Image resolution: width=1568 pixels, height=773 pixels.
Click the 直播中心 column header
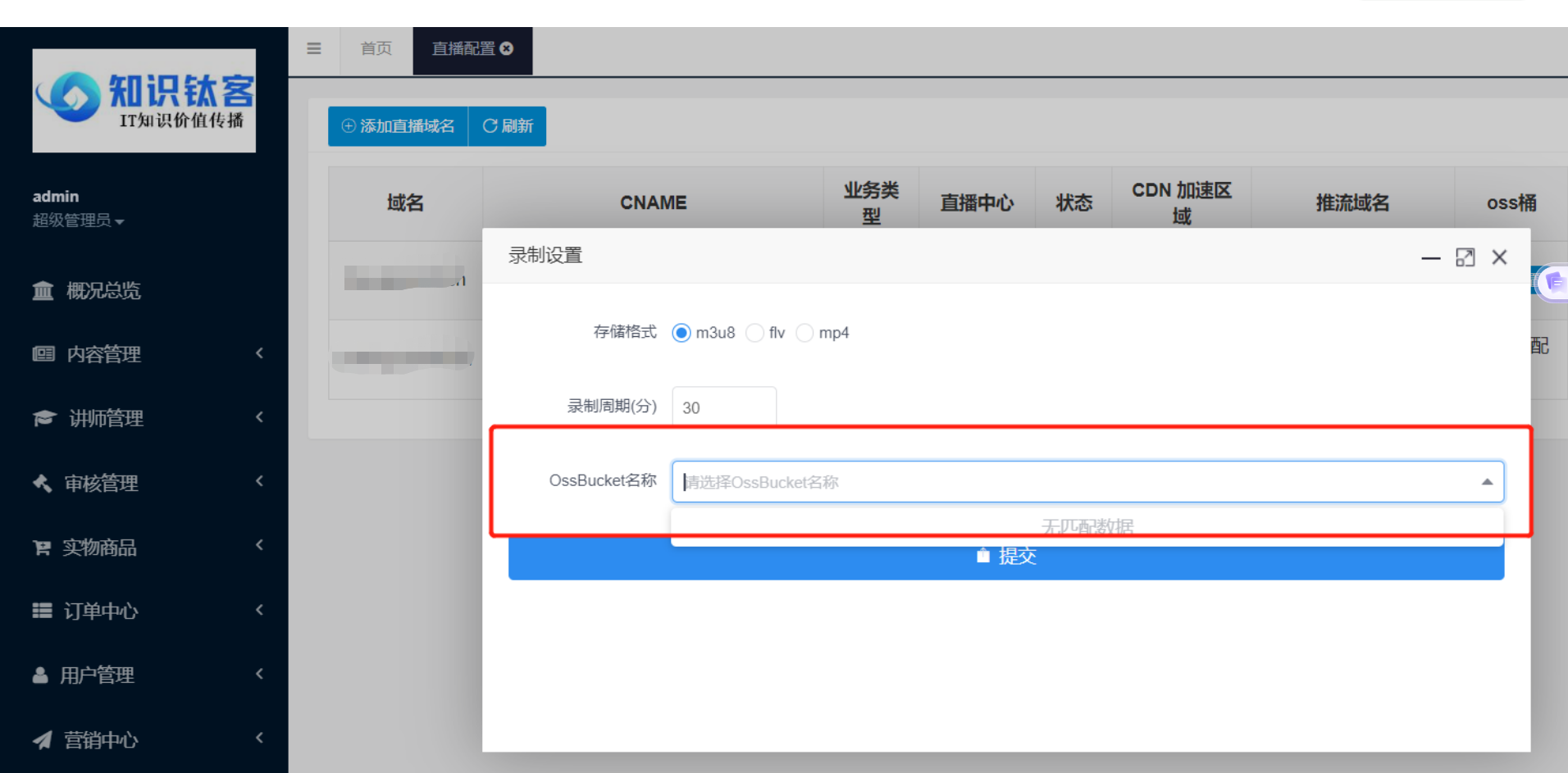pos(977,203)
